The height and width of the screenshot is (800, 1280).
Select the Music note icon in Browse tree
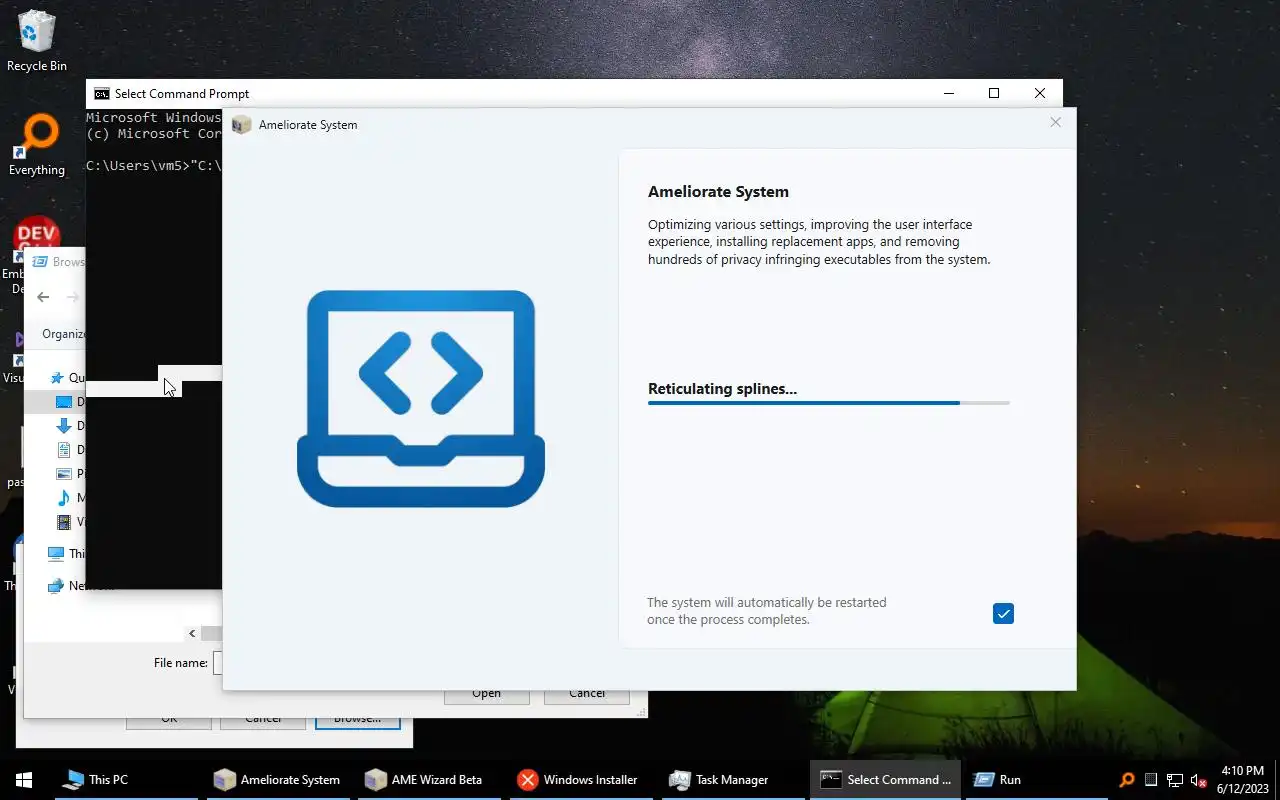pos(64,498)
